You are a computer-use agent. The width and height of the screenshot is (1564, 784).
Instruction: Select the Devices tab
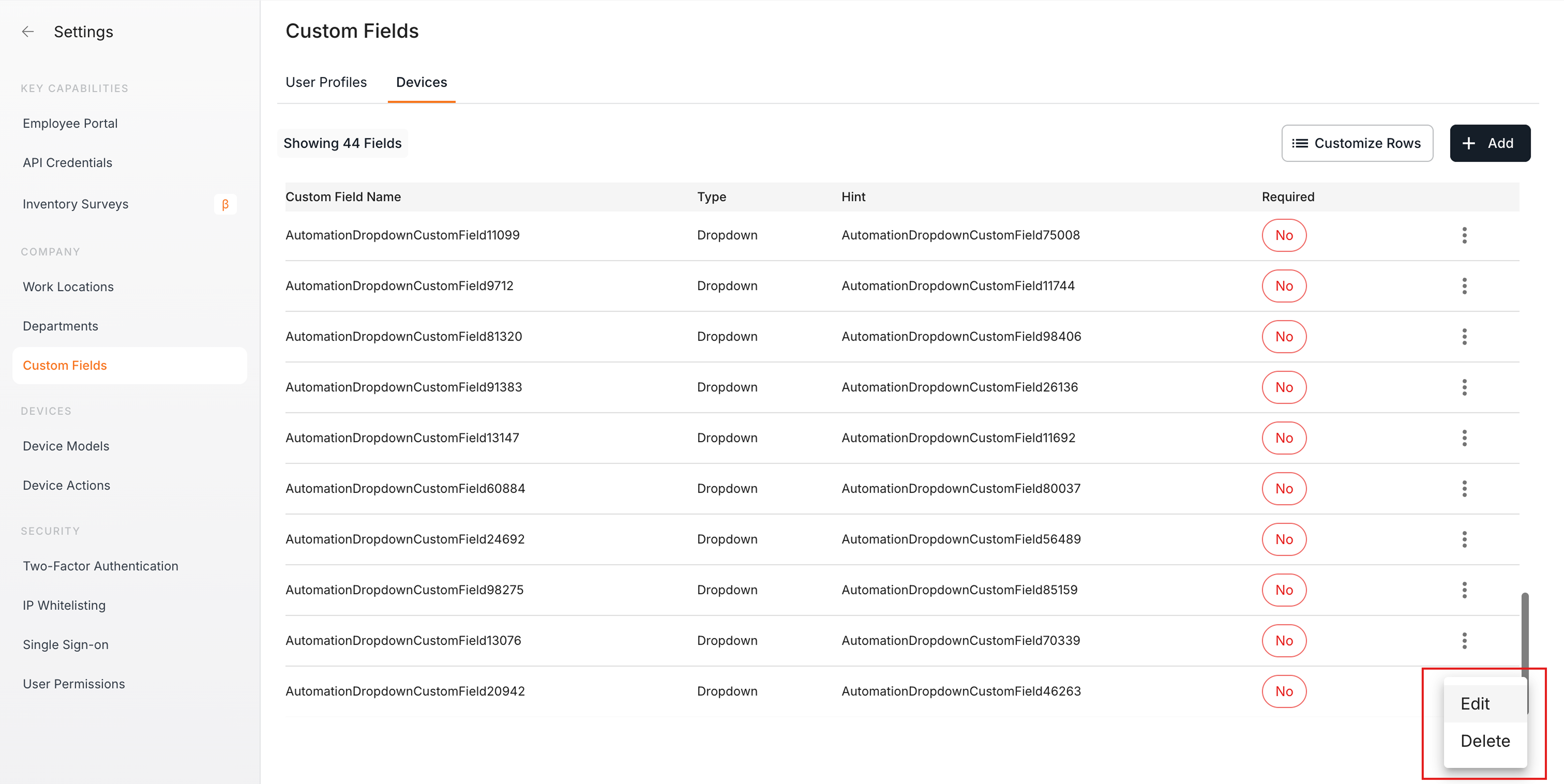pos(421,82)
